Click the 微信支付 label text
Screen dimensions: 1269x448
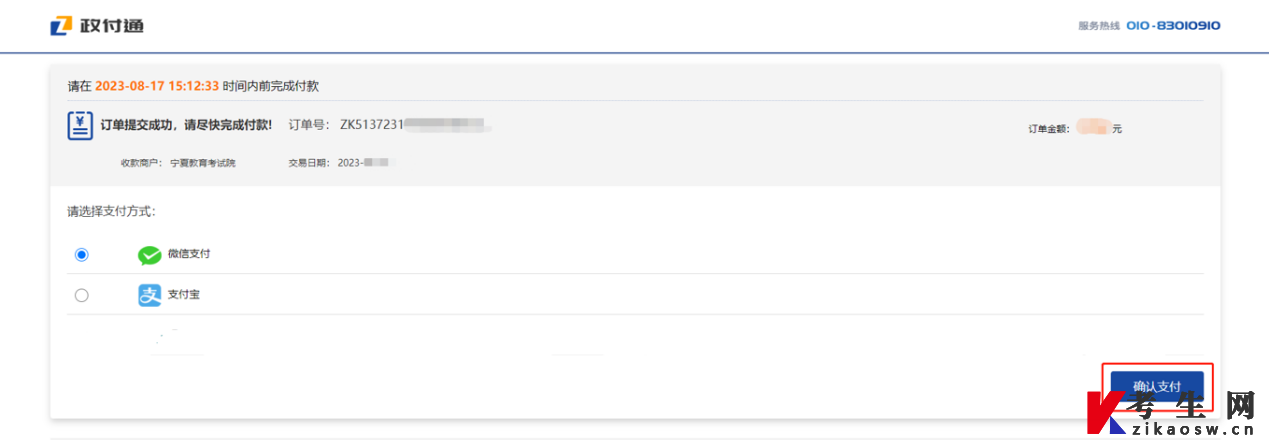pos(189,254)
